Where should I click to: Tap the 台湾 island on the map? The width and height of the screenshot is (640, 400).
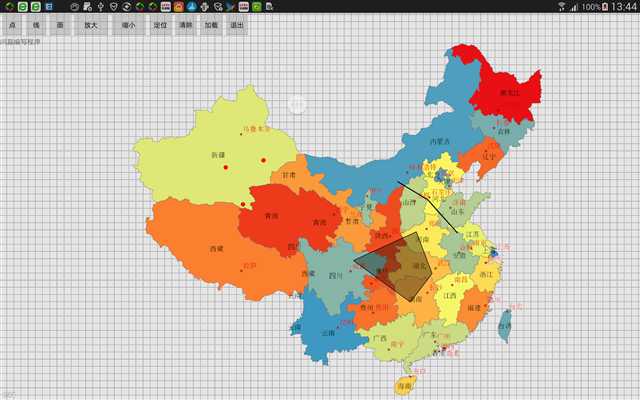505,326
